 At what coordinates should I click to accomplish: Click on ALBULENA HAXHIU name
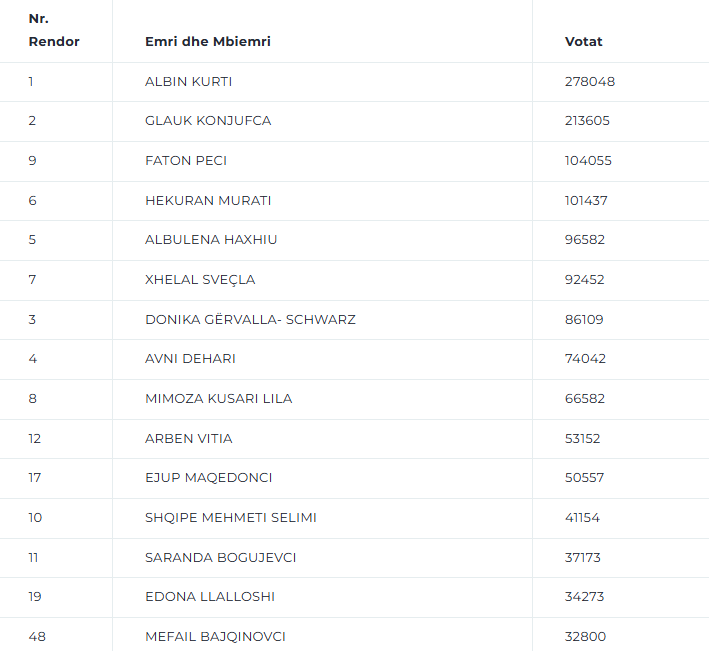coord(211,240)
